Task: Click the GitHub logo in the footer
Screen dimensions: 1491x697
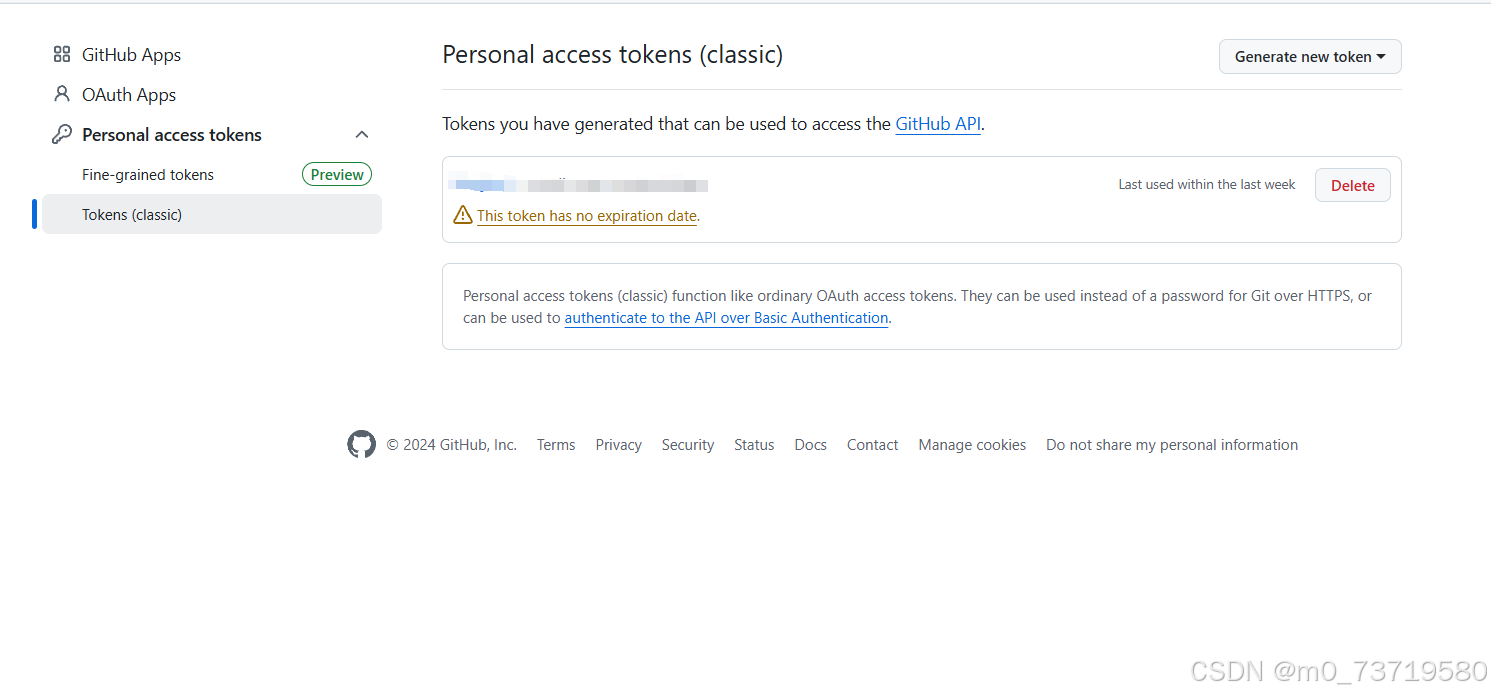Action: (361, 444)
